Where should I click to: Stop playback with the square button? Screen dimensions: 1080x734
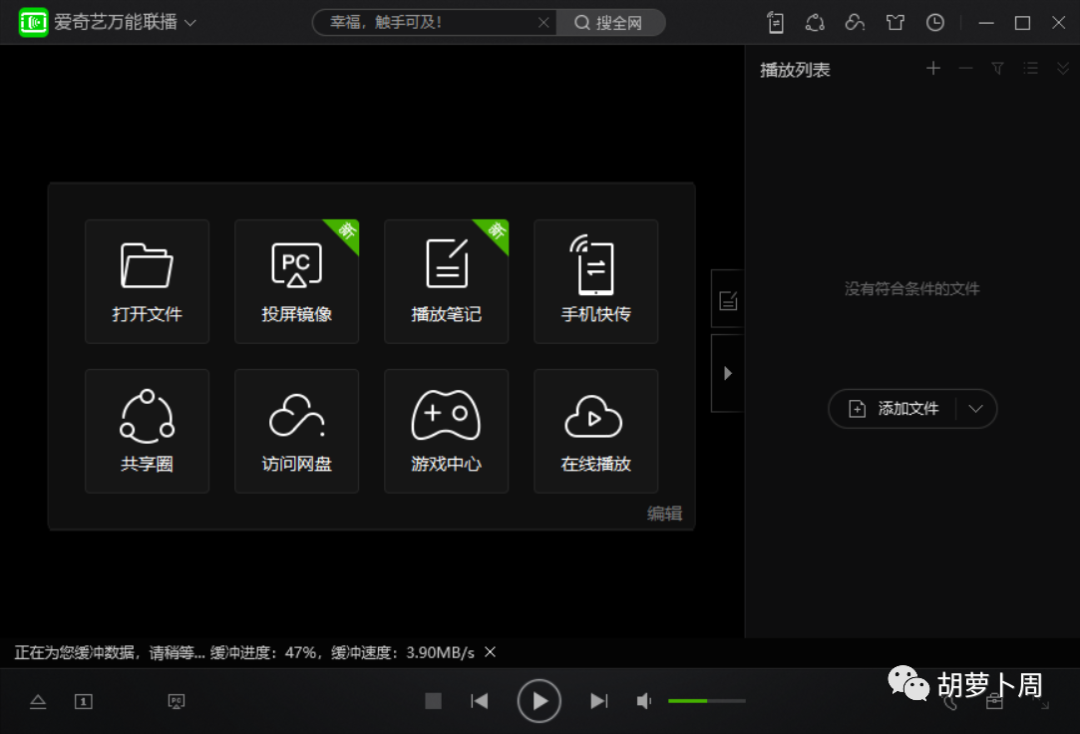pos(433,701)
